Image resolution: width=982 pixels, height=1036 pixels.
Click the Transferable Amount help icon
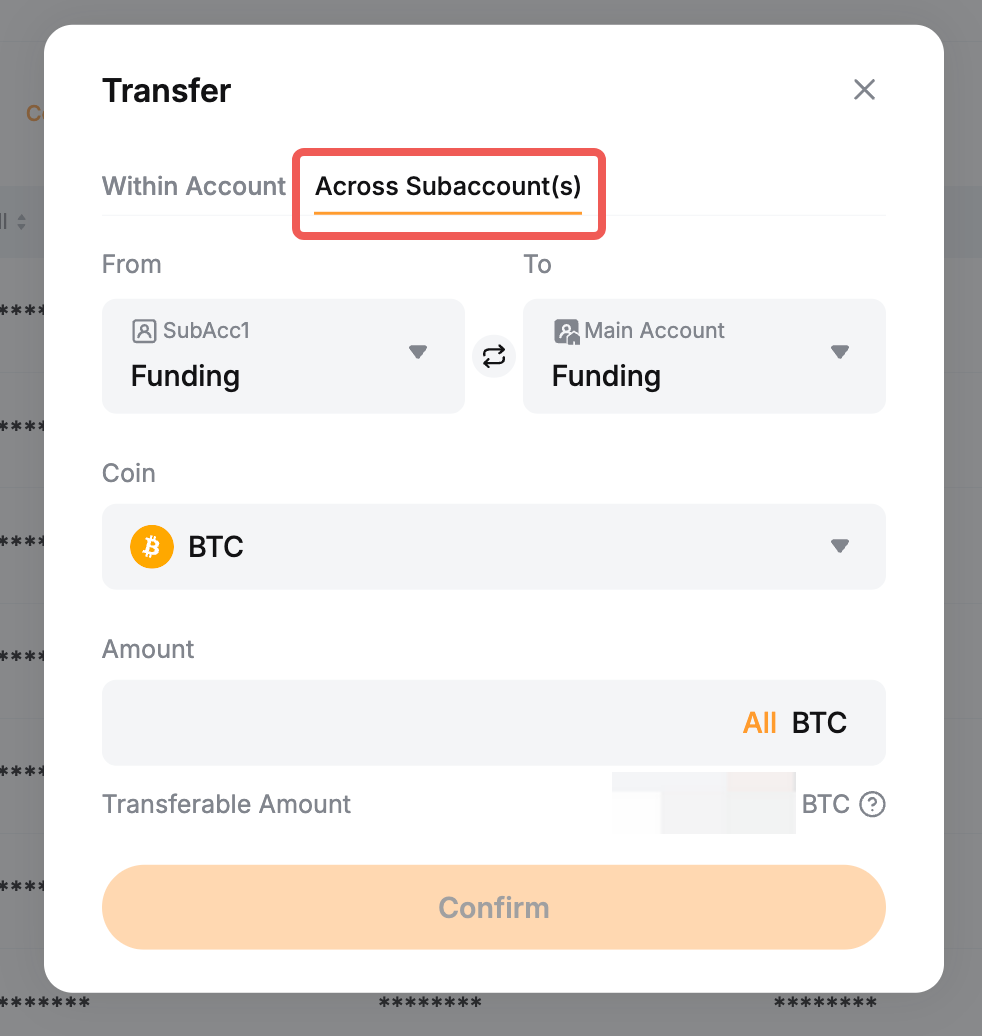[x=873, y=804]
